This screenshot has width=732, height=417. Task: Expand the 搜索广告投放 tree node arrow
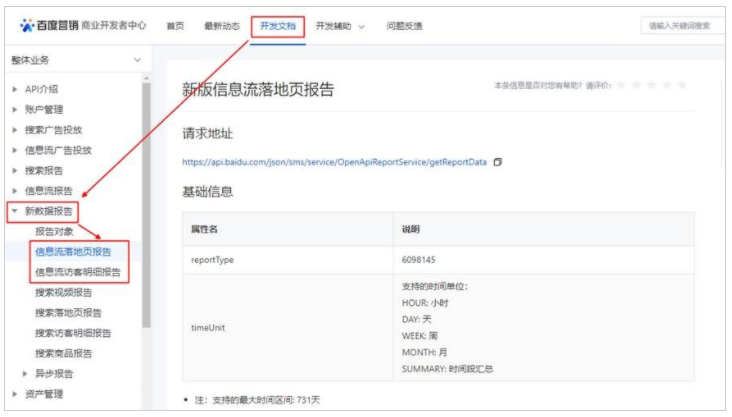(14, 130)
